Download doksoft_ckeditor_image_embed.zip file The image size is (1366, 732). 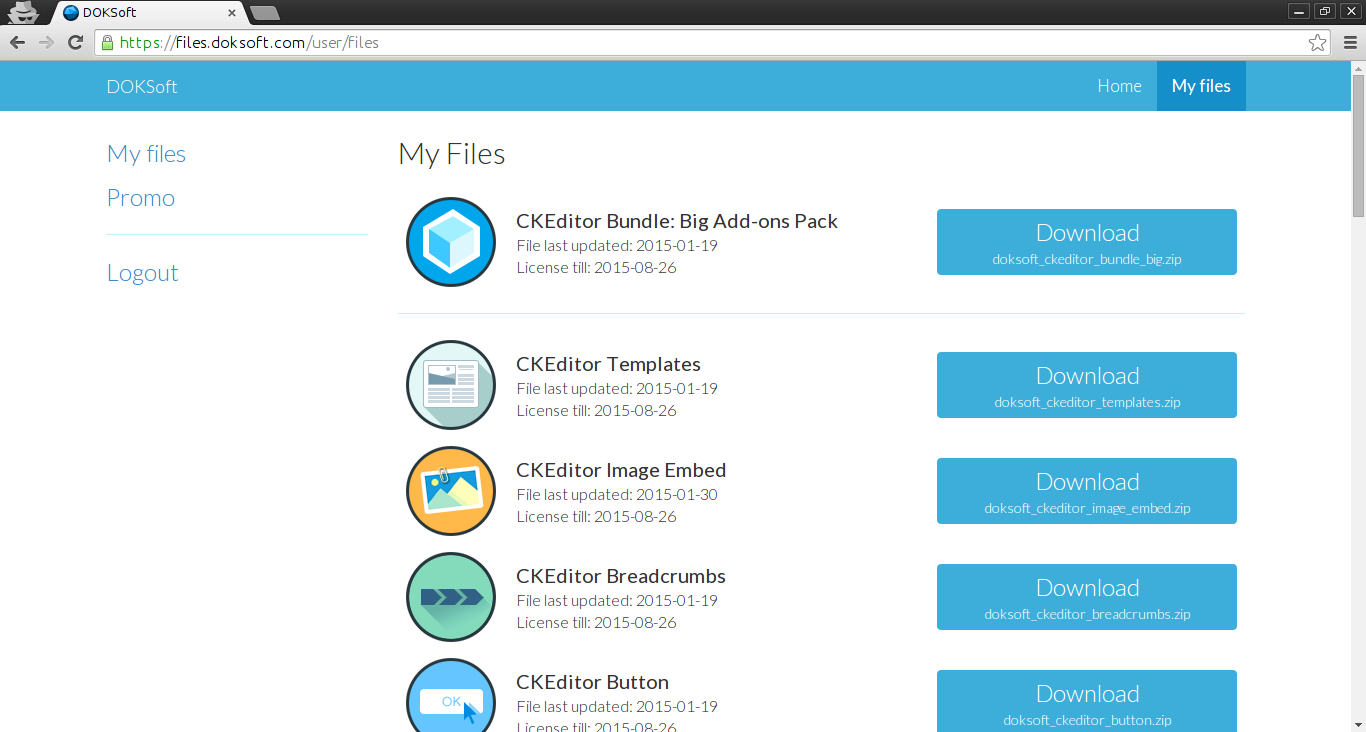coord(1086,491)
